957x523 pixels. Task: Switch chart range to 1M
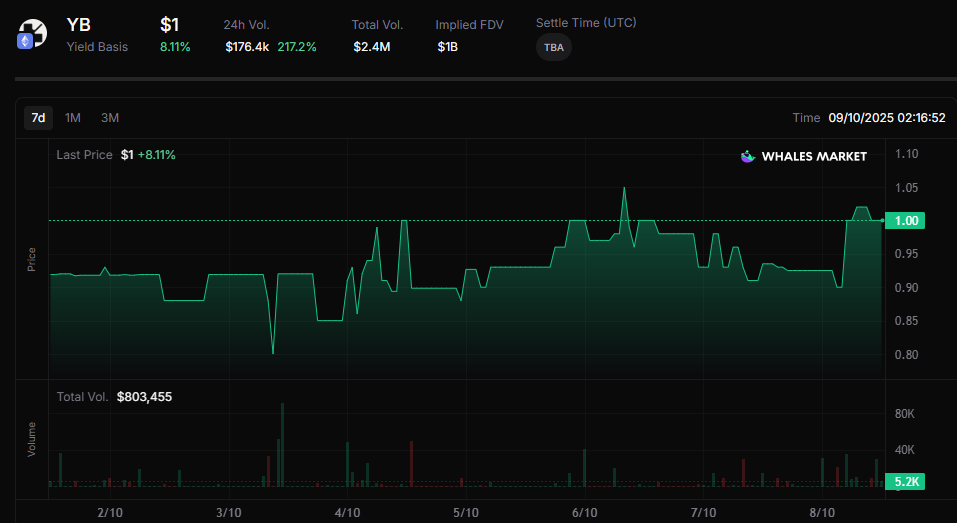pos(73,118)
